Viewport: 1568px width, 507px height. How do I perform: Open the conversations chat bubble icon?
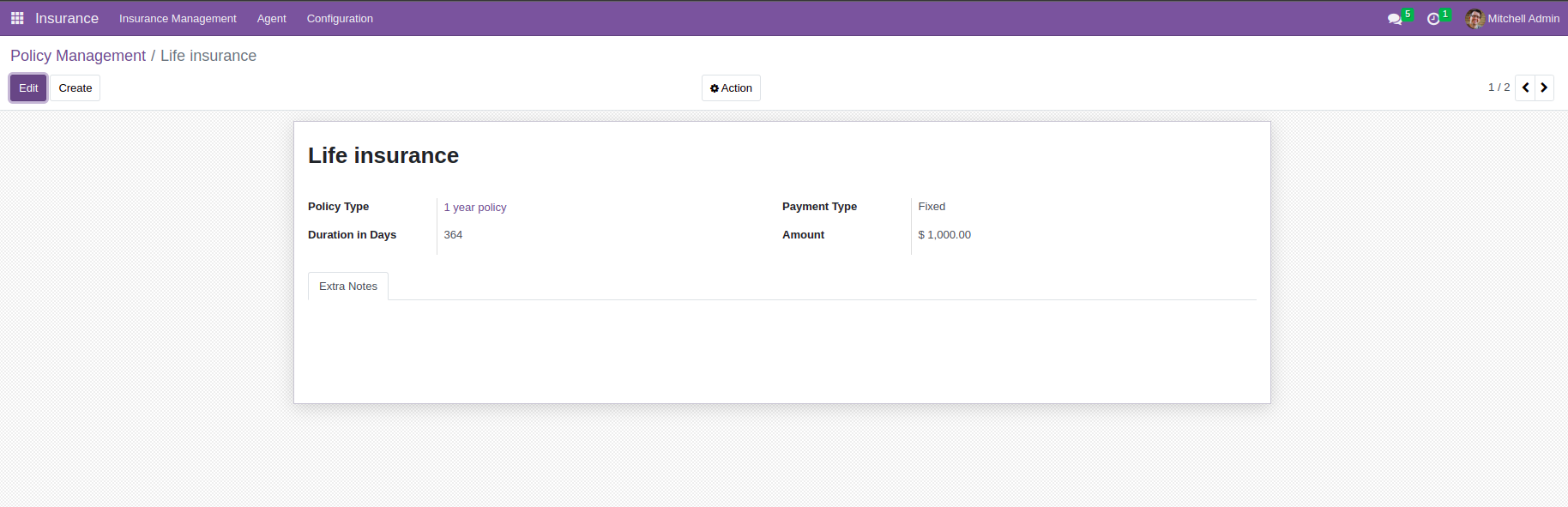(x=1395, y=19)
